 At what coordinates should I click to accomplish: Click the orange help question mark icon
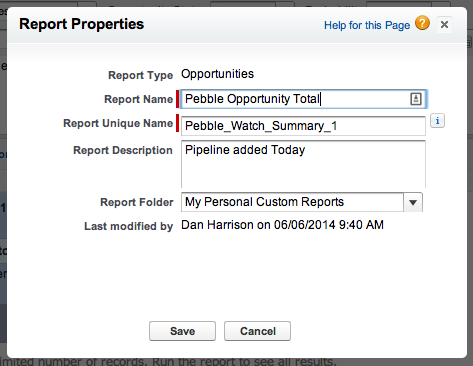point(422,23)
